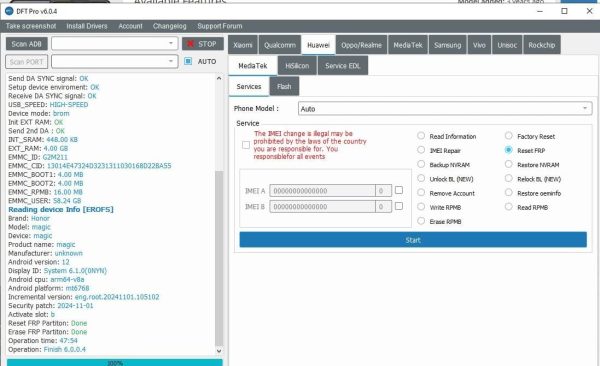The image size is (600, 366).
Task: Tick the IMEI change disclaimer checkbox
Action: [x=246, y=145]
